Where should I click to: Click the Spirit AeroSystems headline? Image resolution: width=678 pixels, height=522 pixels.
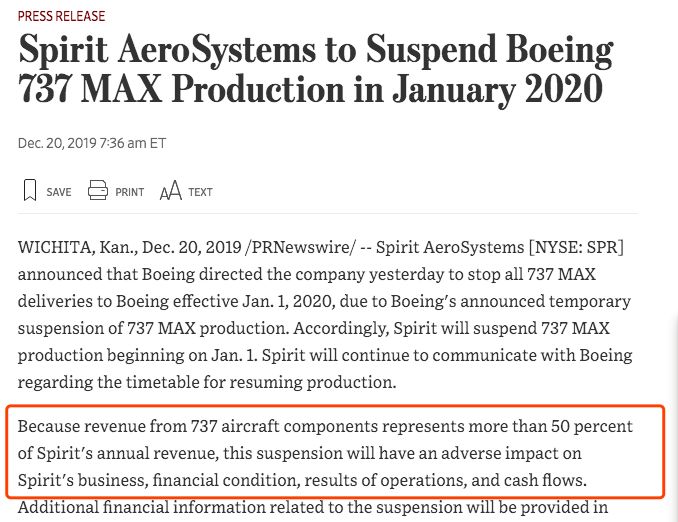tap(316, 69)
